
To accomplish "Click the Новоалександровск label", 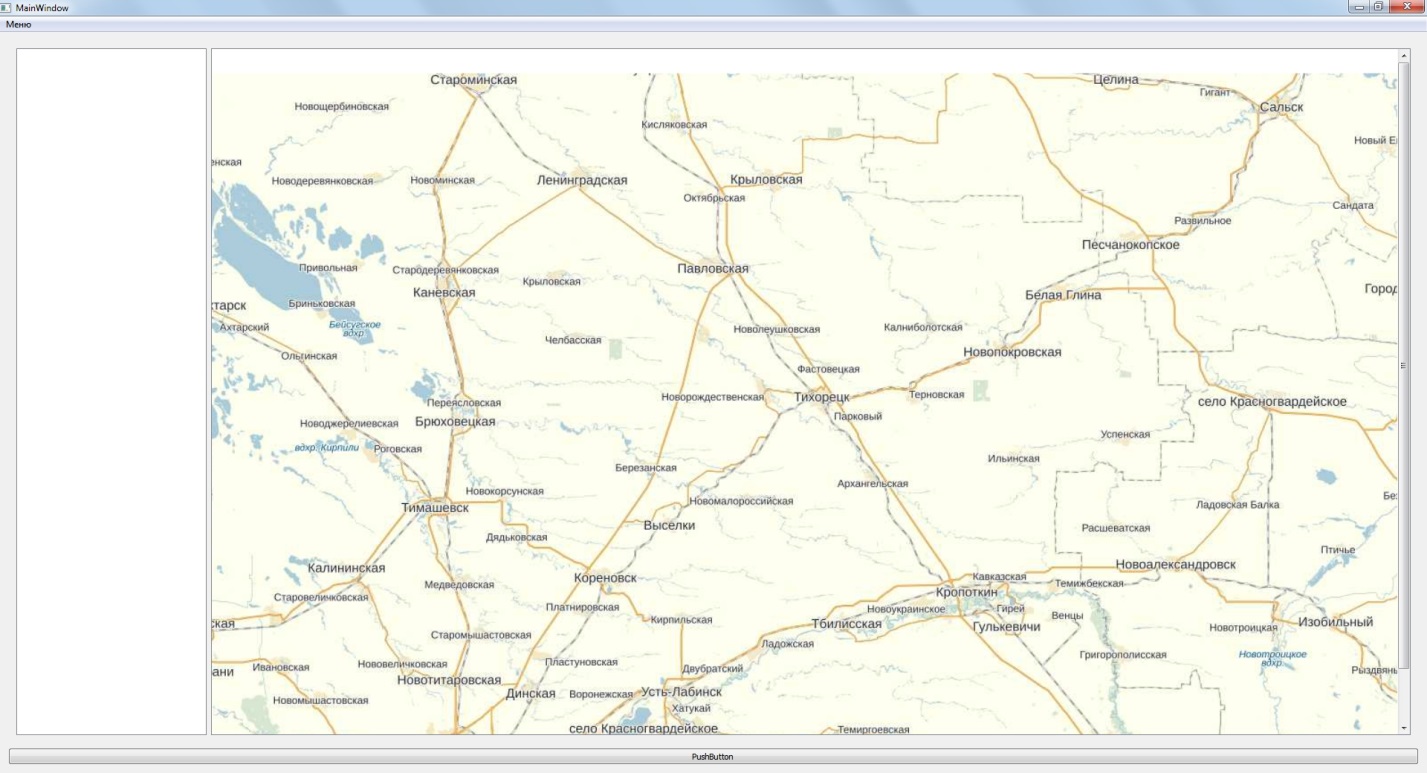I will click(1176, 564).
